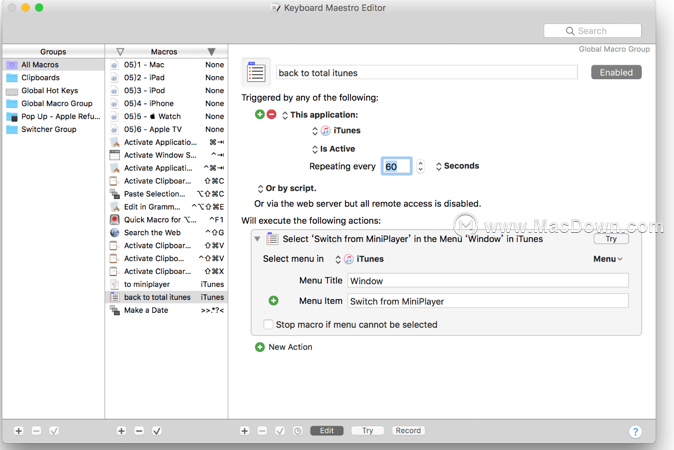This screenshot has width=674, height=450.
Task: Toggle the Enabled button for this macro
Action: [616, 72]
